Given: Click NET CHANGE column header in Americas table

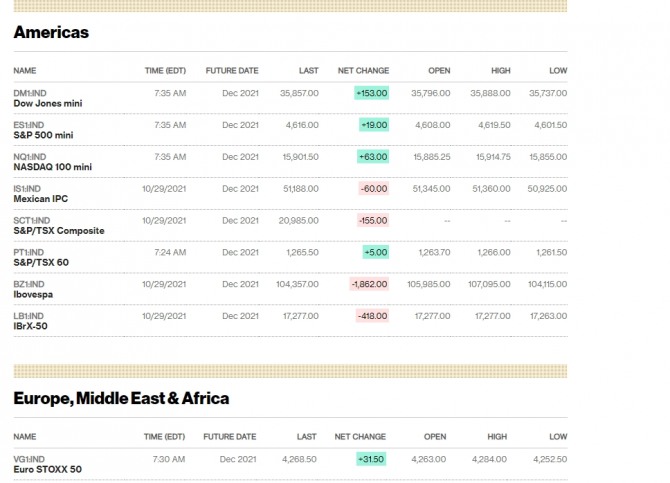Looking at the screenshot, I should [x=363, y=71].
